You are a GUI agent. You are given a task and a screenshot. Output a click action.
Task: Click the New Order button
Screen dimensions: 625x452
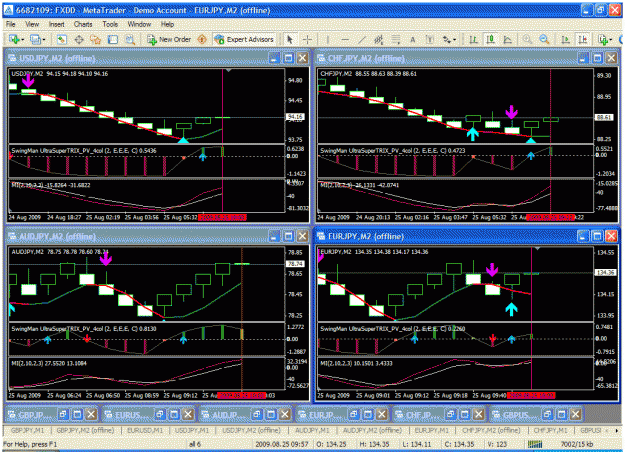tap(169, 39)
